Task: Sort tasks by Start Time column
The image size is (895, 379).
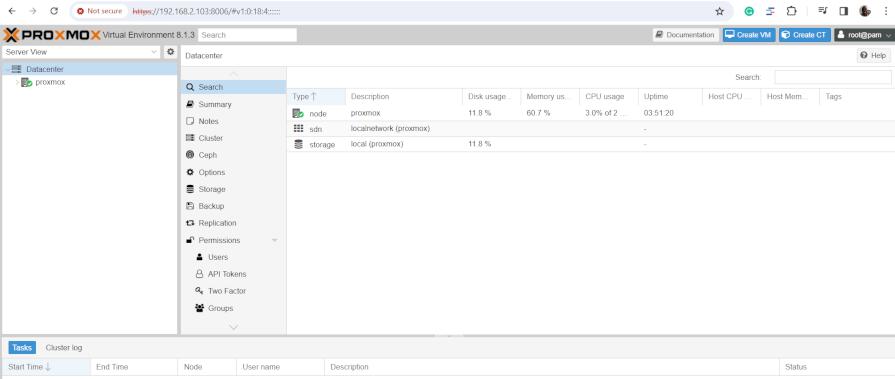Action: click(x=46, y=367)
